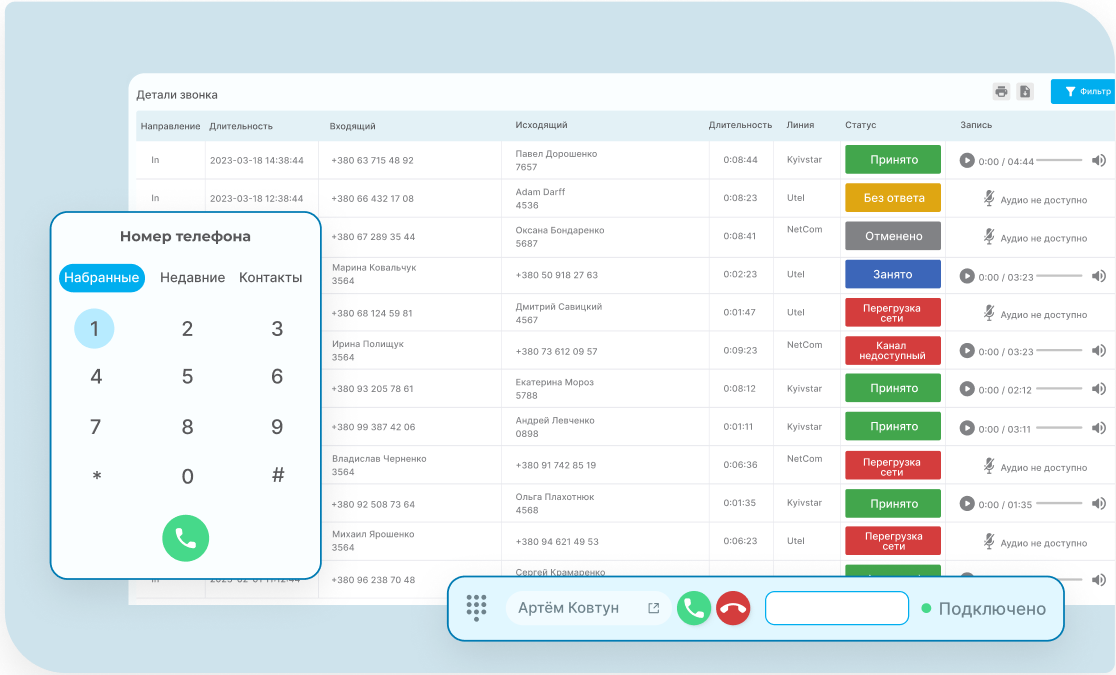Open Артём Ковтун contact external link icon
1116x675 pixels.
[654, 608]
